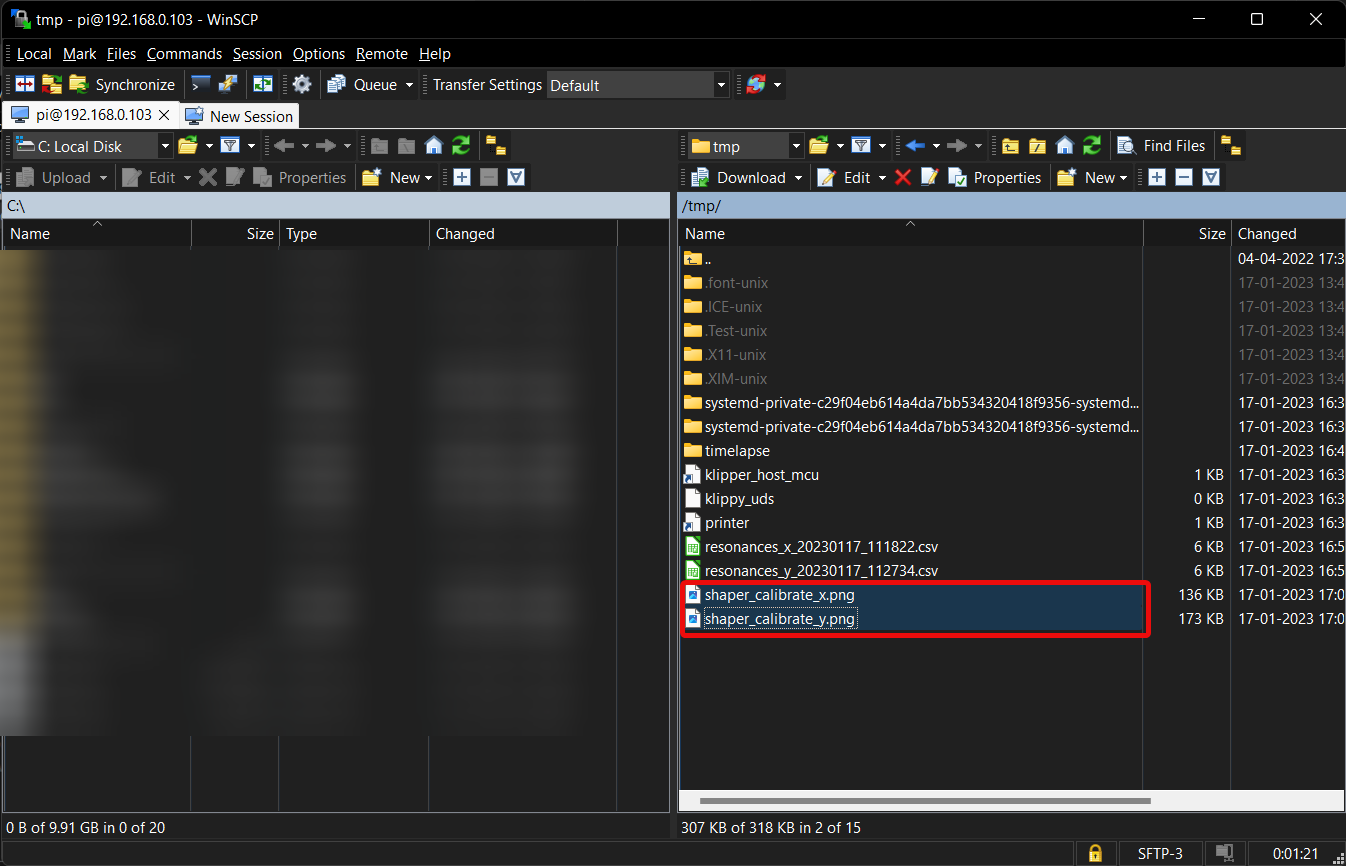The width and height of the screenshot is (1346, 866).
Task: Go to remote parent directory
Action: [x=1011, y=146]
